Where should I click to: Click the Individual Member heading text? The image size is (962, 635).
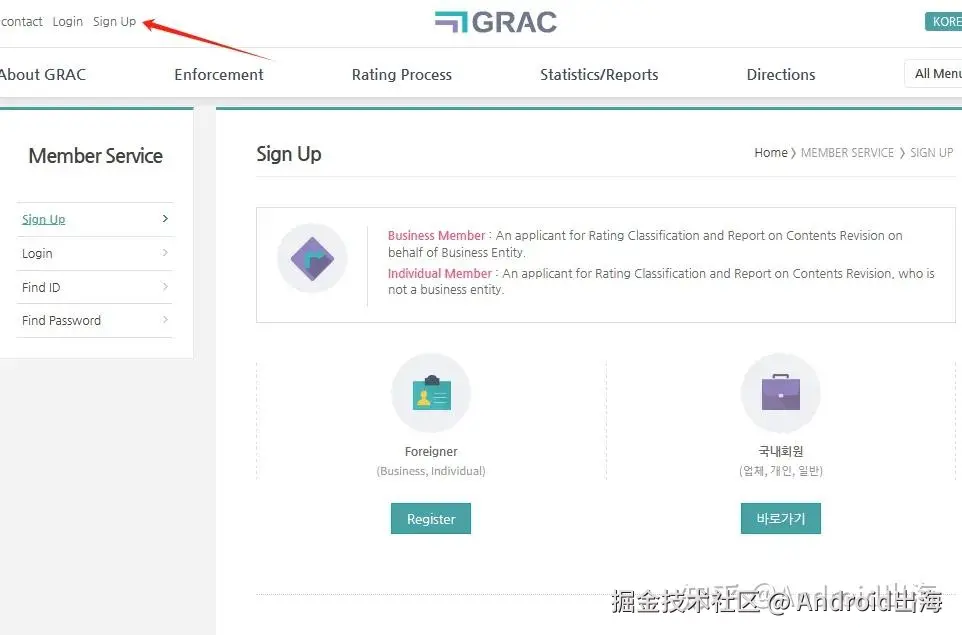click(439, 274)
